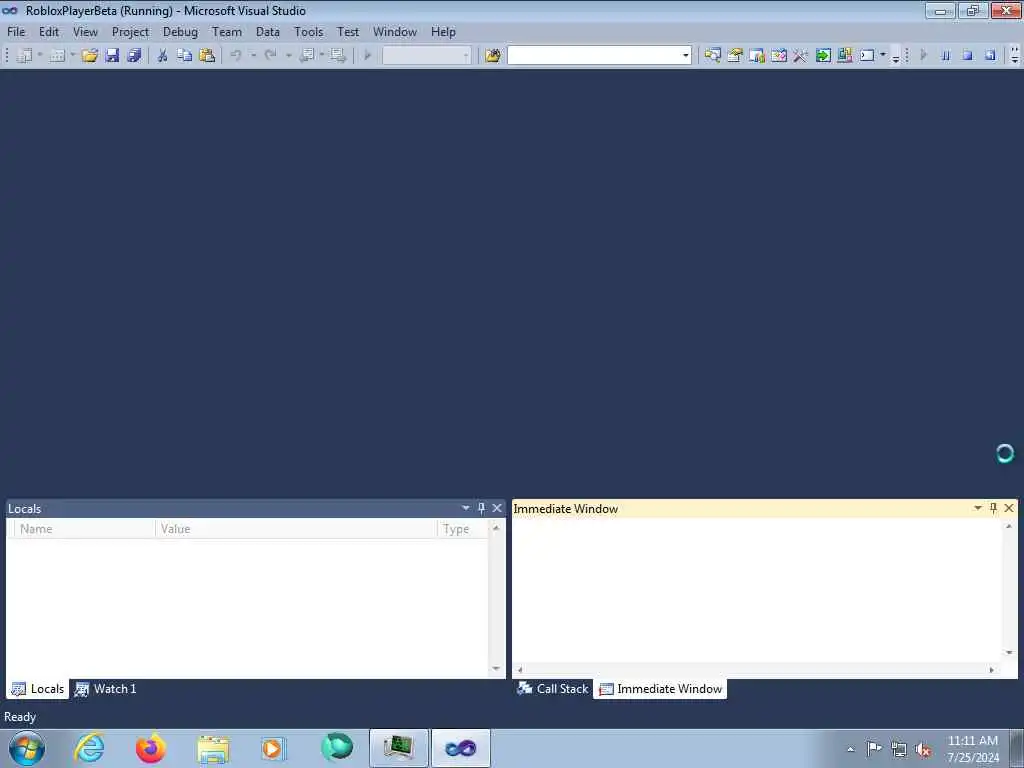Click the Restart debugging icon
This screenshot has width=1024, height=768.
point(990,56)
